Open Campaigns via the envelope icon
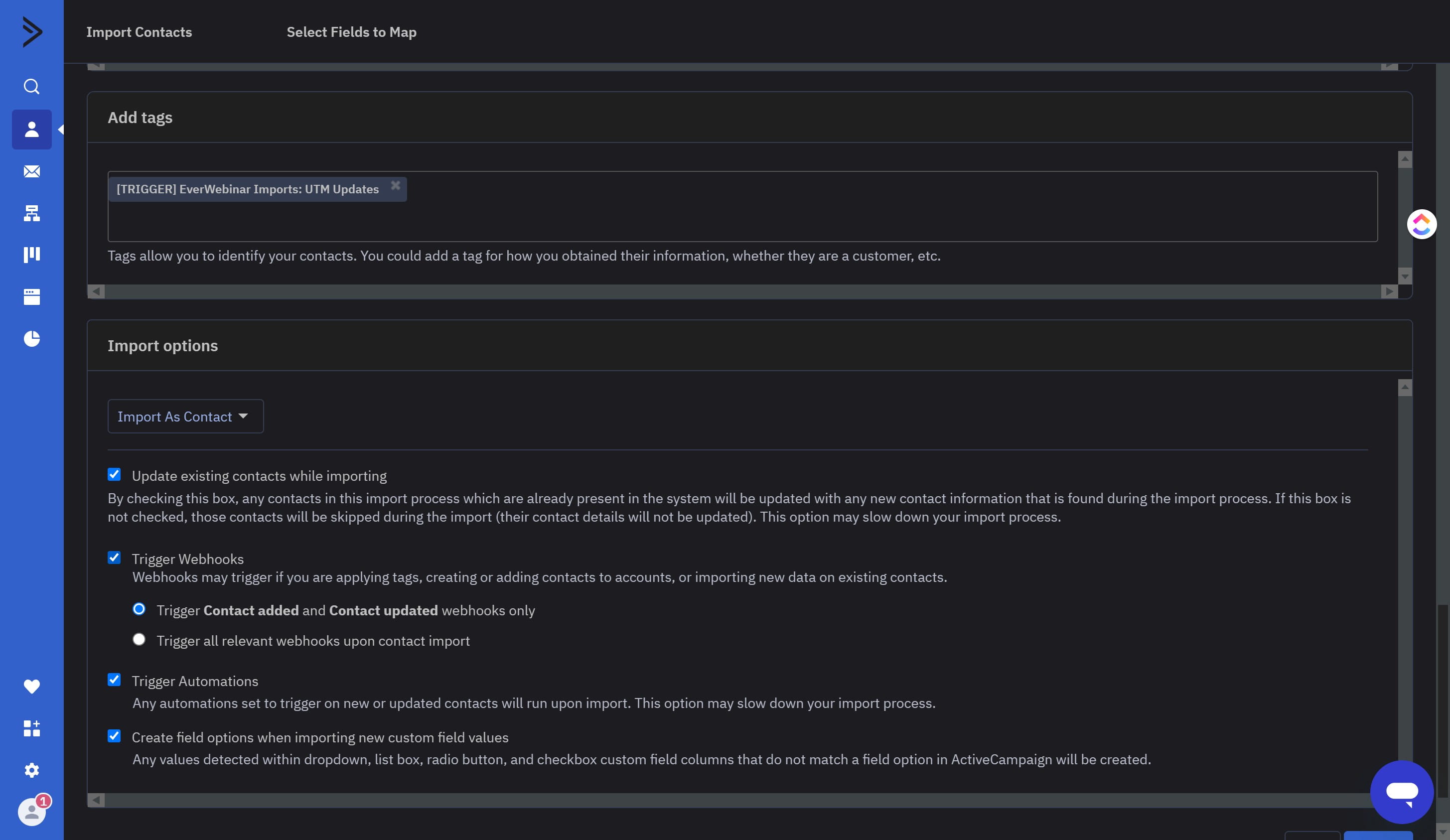Viewport: 1450px width, 840px height. click(32, 171)
